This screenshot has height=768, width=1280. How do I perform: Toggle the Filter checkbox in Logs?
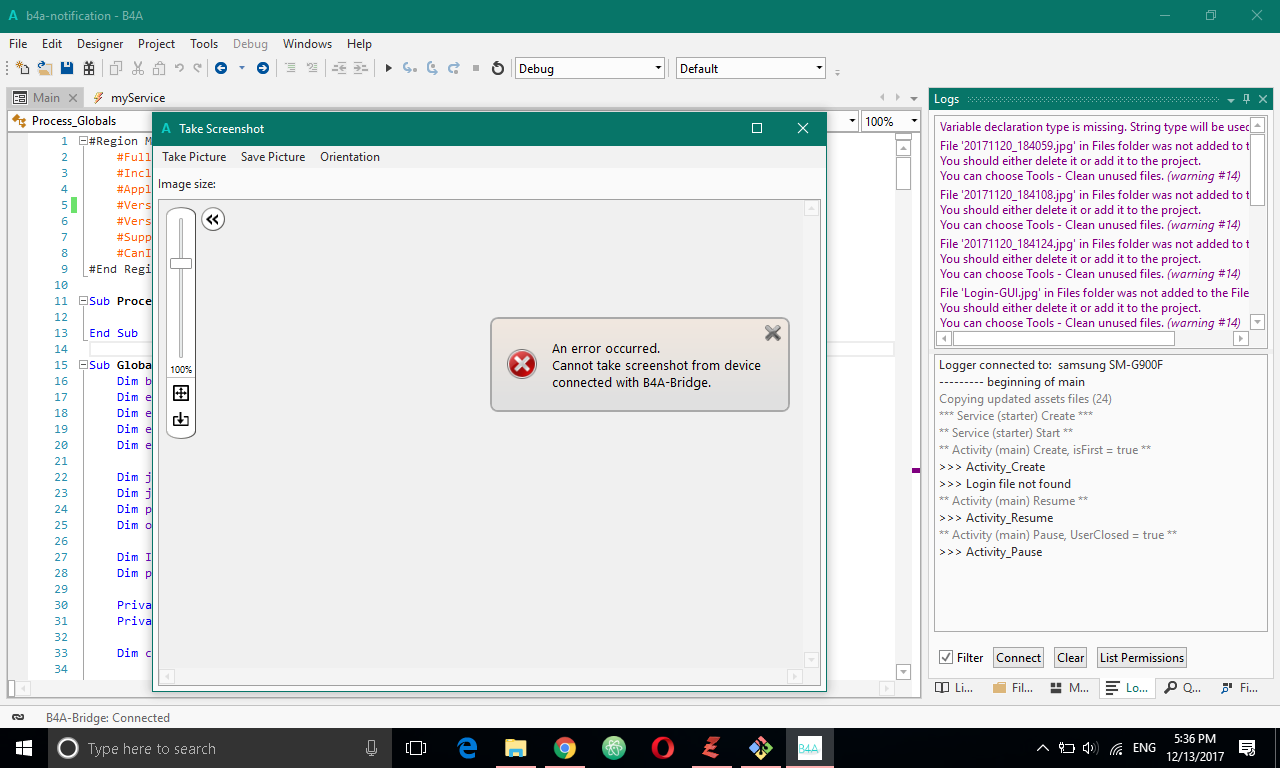[946, 657]
